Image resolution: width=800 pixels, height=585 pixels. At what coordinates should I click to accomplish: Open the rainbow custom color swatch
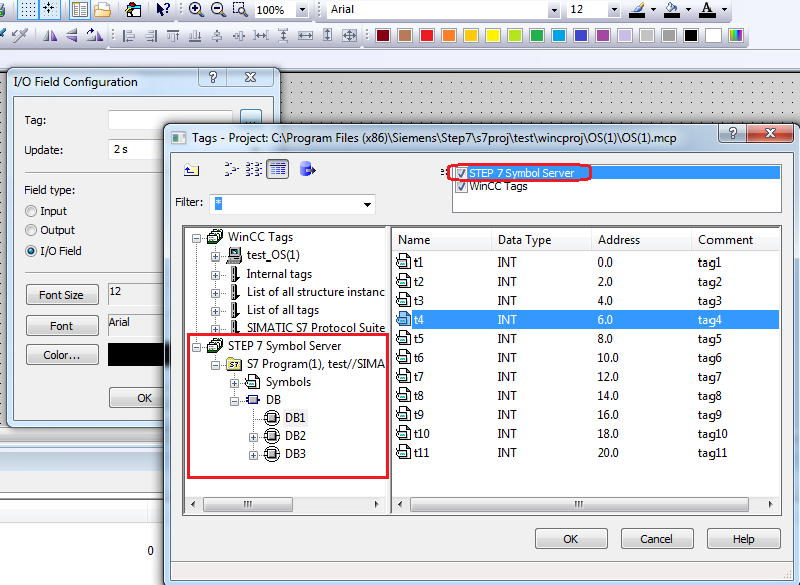[735, 36]
